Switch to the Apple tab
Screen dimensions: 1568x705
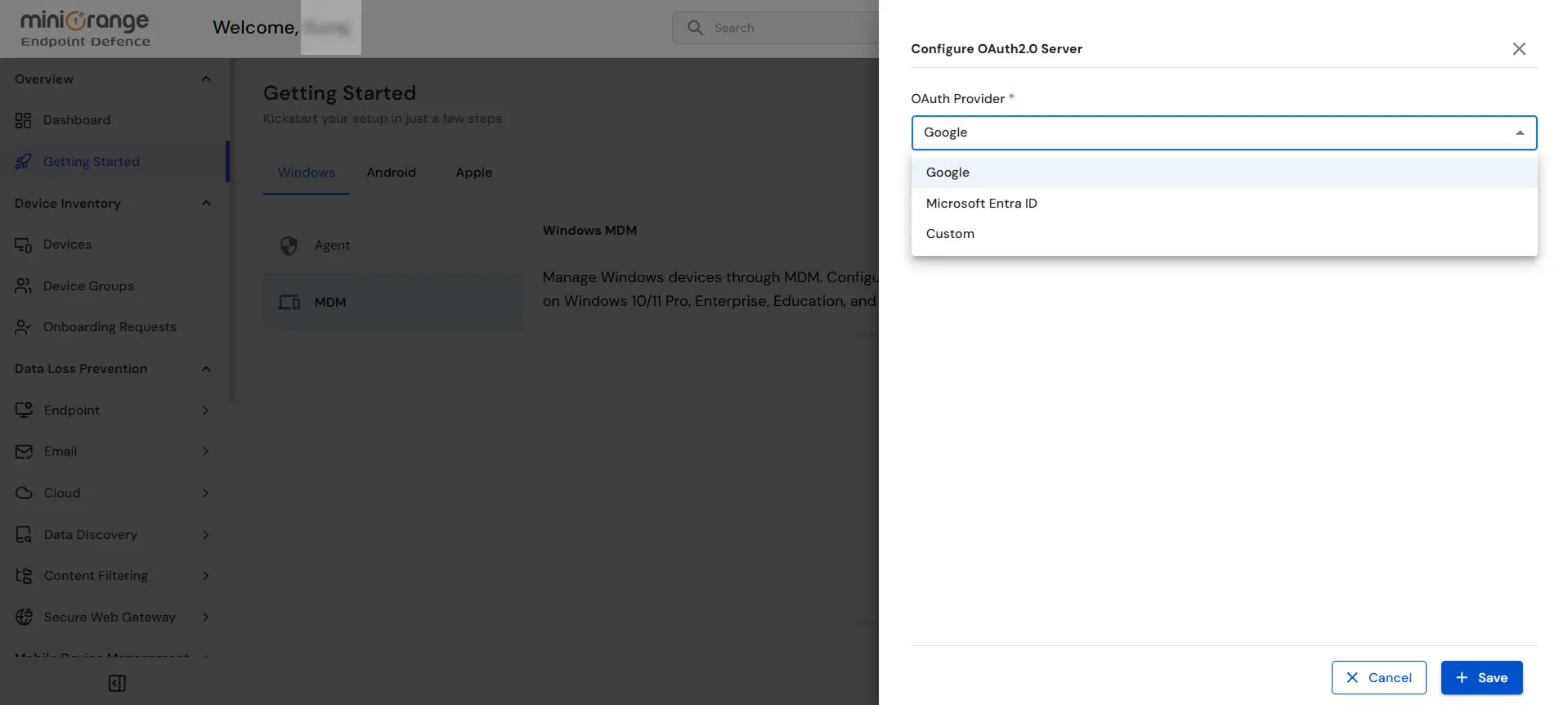[474, 173]
